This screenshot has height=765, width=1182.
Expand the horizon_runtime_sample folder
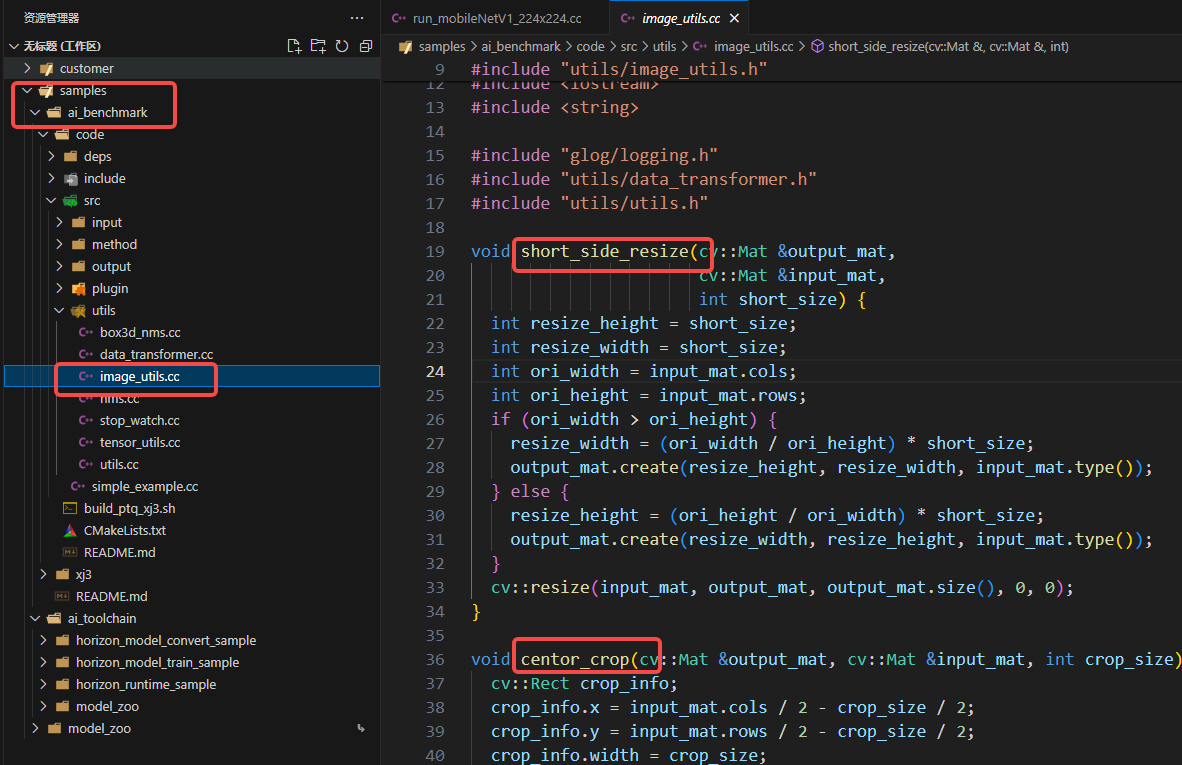coord(145,684)
